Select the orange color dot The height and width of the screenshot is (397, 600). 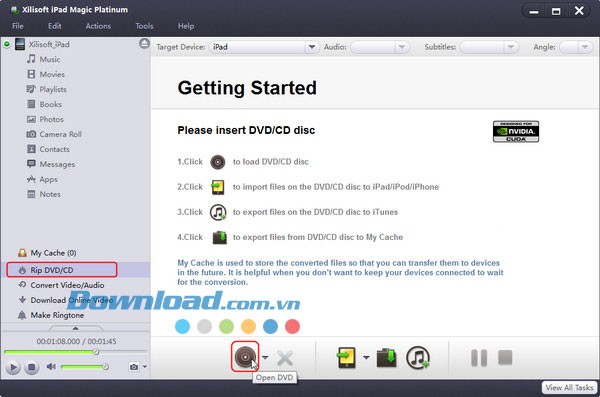click(x=248, y=327)
